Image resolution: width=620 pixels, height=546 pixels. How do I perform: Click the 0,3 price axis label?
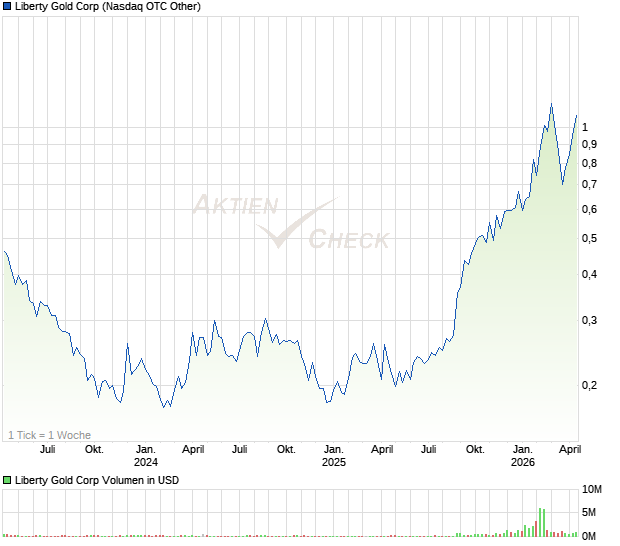(589, 320)
